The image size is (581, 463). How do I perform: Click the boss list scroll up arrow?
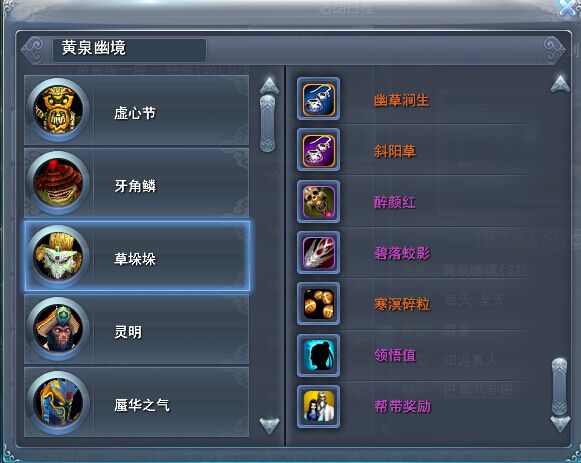269,86
